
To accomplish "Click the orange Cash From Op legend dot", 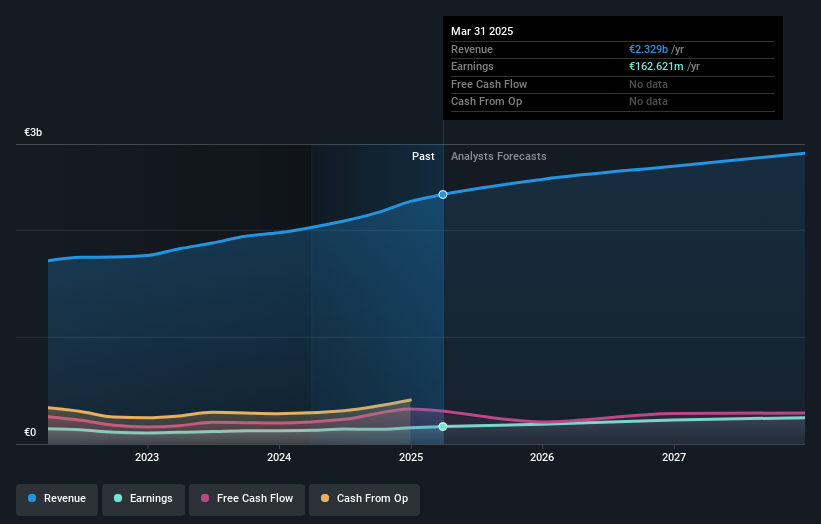I will [x=325, y=498].
